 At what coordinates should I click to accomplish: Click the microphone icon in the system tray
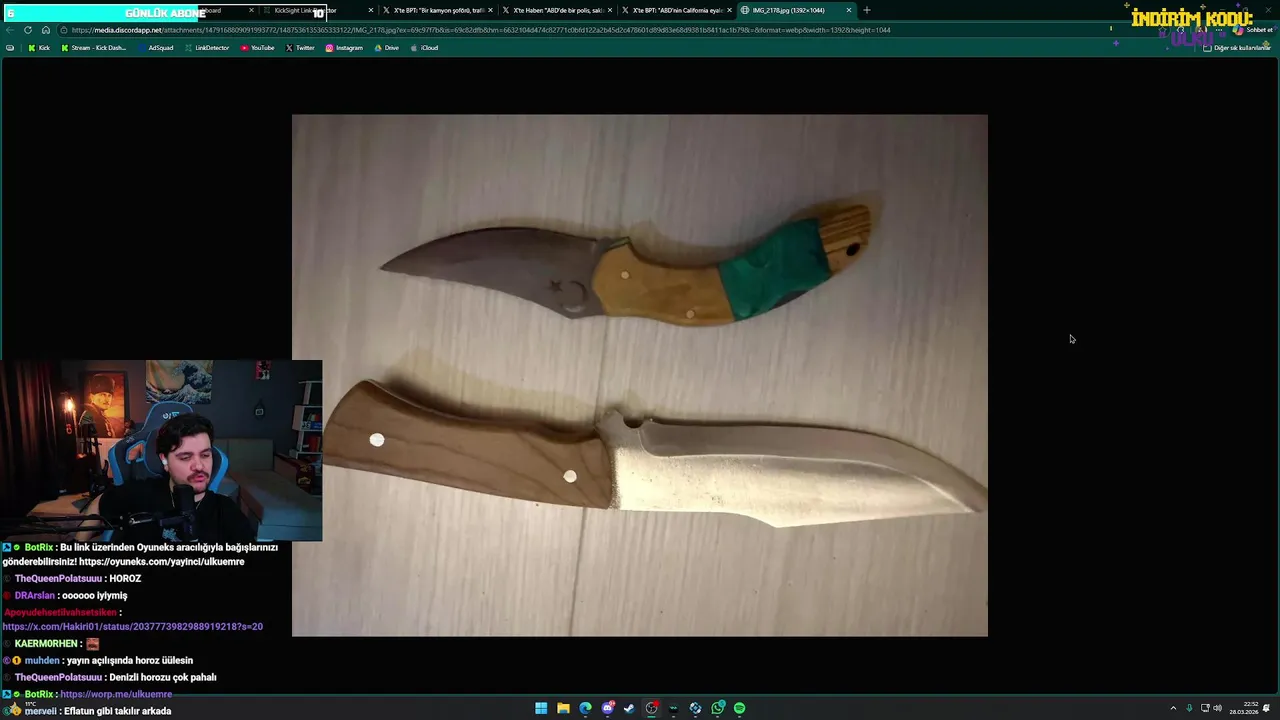[1189, 708]
